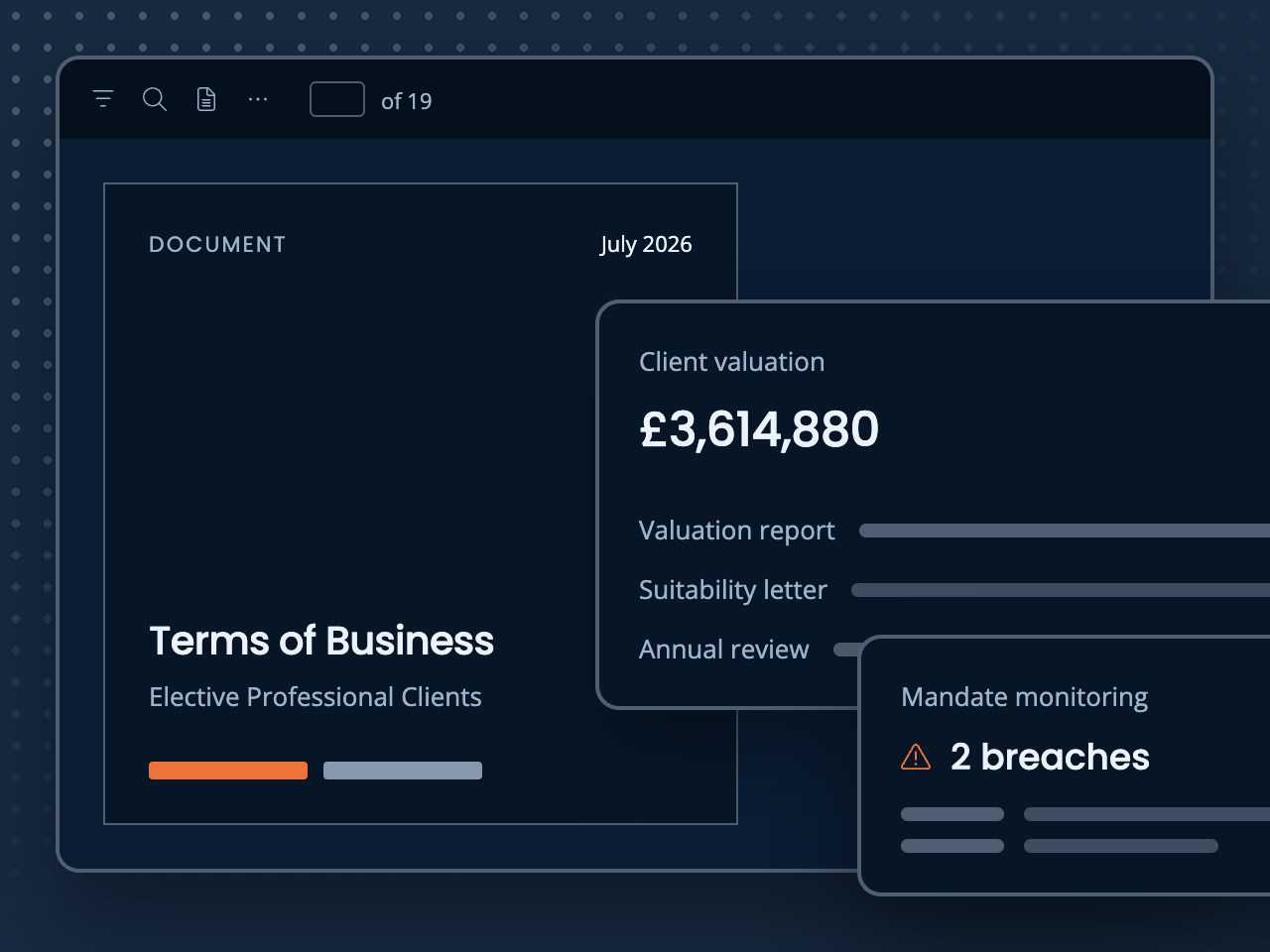This screenshot has width=1270, height=952.
Task: Open the document page icon
Action: tap(206, 99)
